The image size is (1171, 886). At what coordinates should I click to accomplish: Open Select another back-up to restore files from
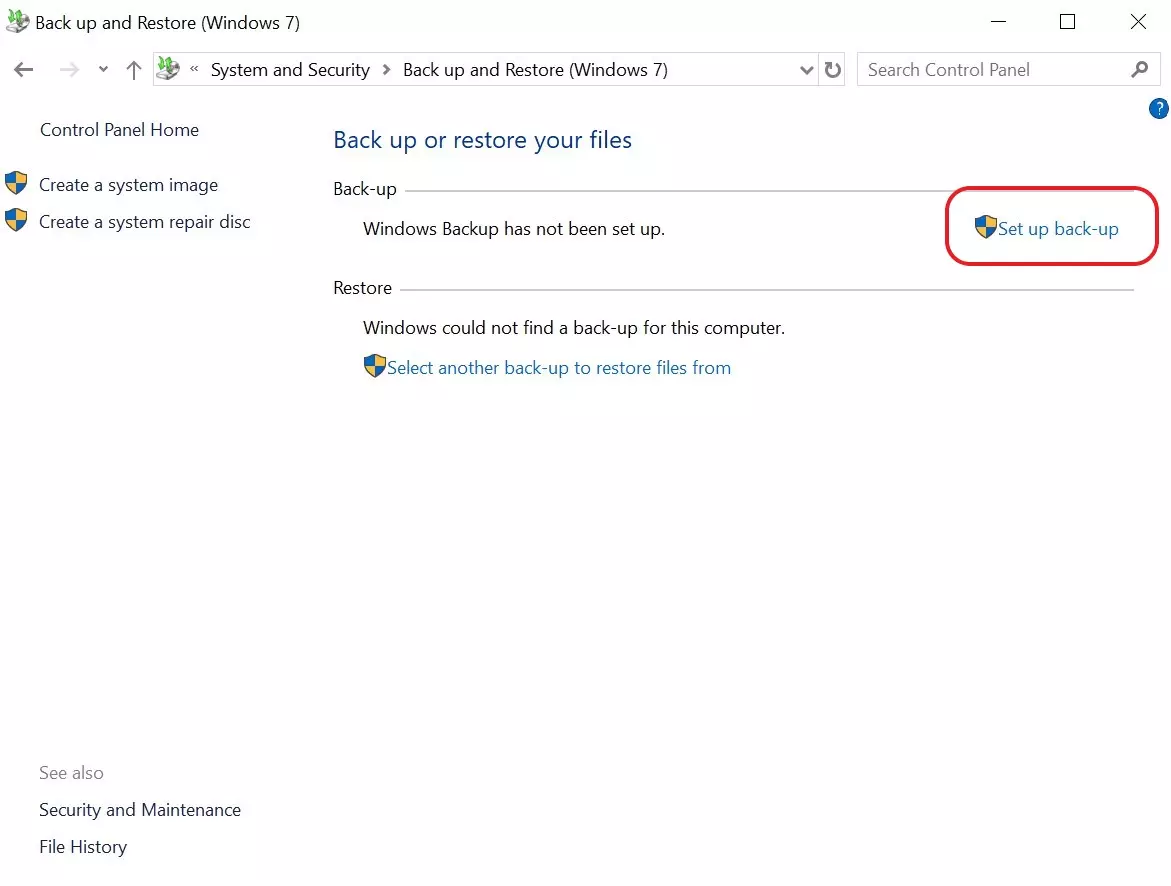pos(558,368)
